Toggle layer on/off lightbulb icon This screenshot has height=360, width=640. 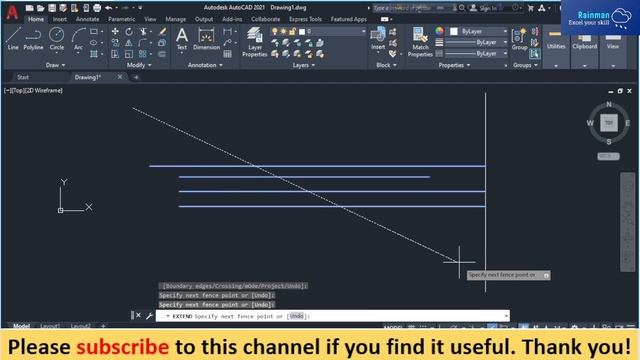click(x=275, y=31)
